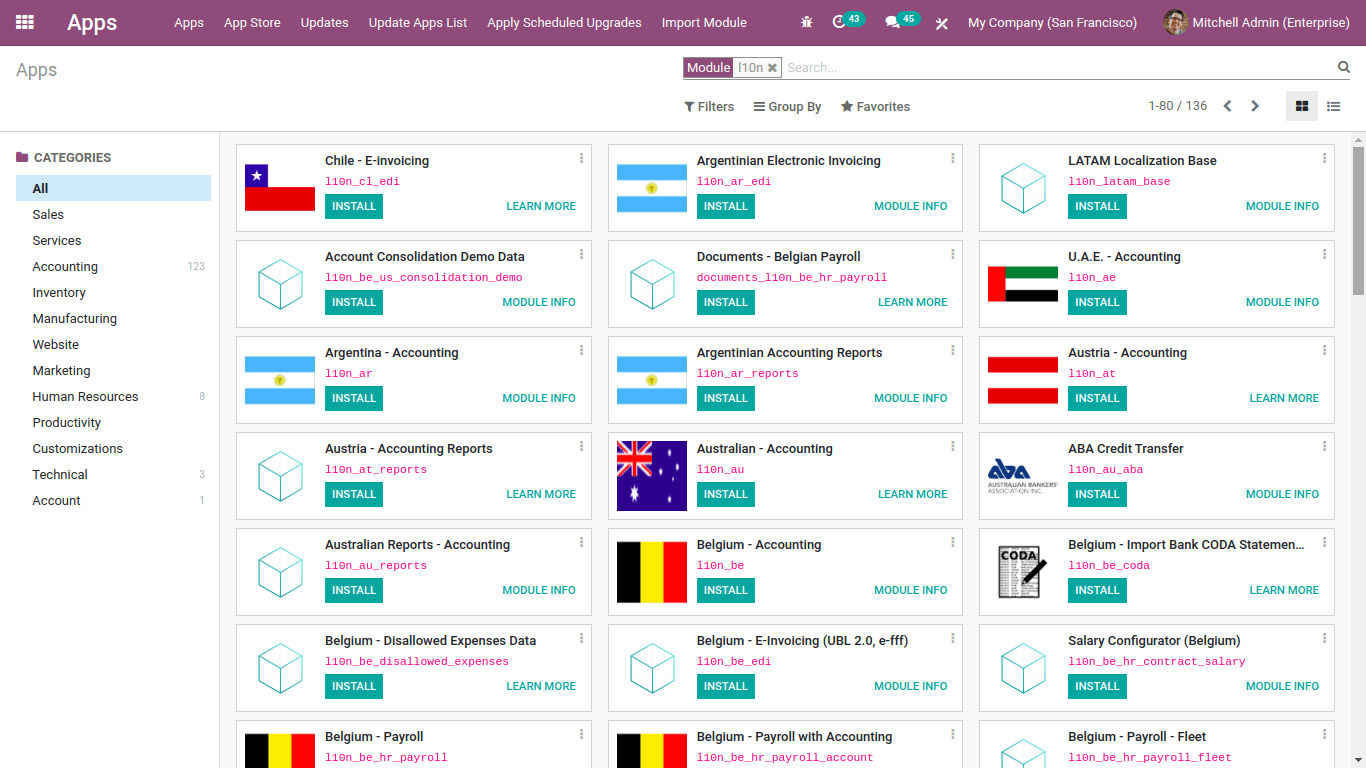Open the Filters dropdown
The width and height of the screenshot is (1366, 768).
click(709, 106)
